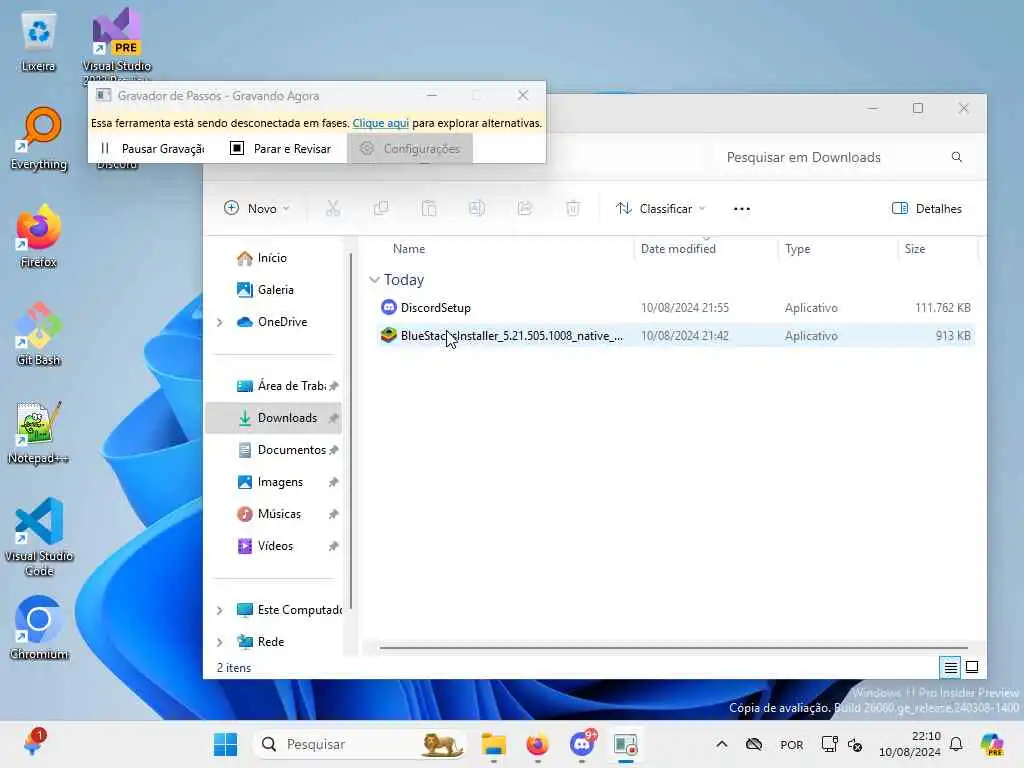Open File Explorer from taskbar
The width and height of the screenshot is (1024, 768).
click(494, 744)
